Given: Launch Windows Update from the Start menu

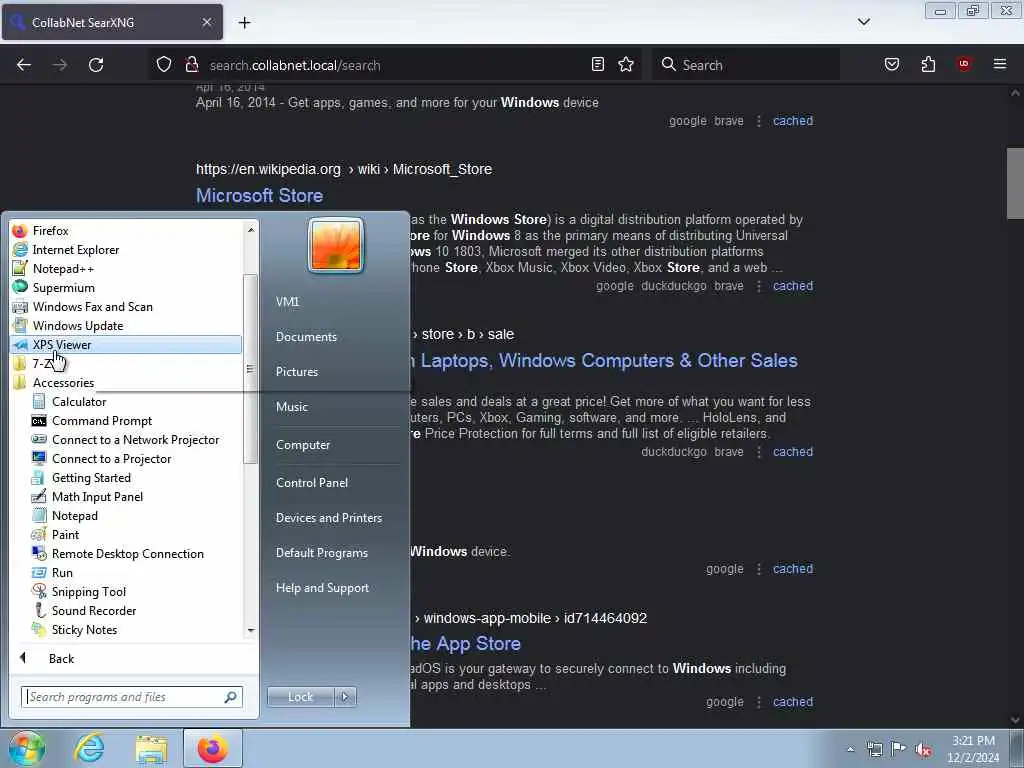Looking at the screenshot, I should [78, 325].
